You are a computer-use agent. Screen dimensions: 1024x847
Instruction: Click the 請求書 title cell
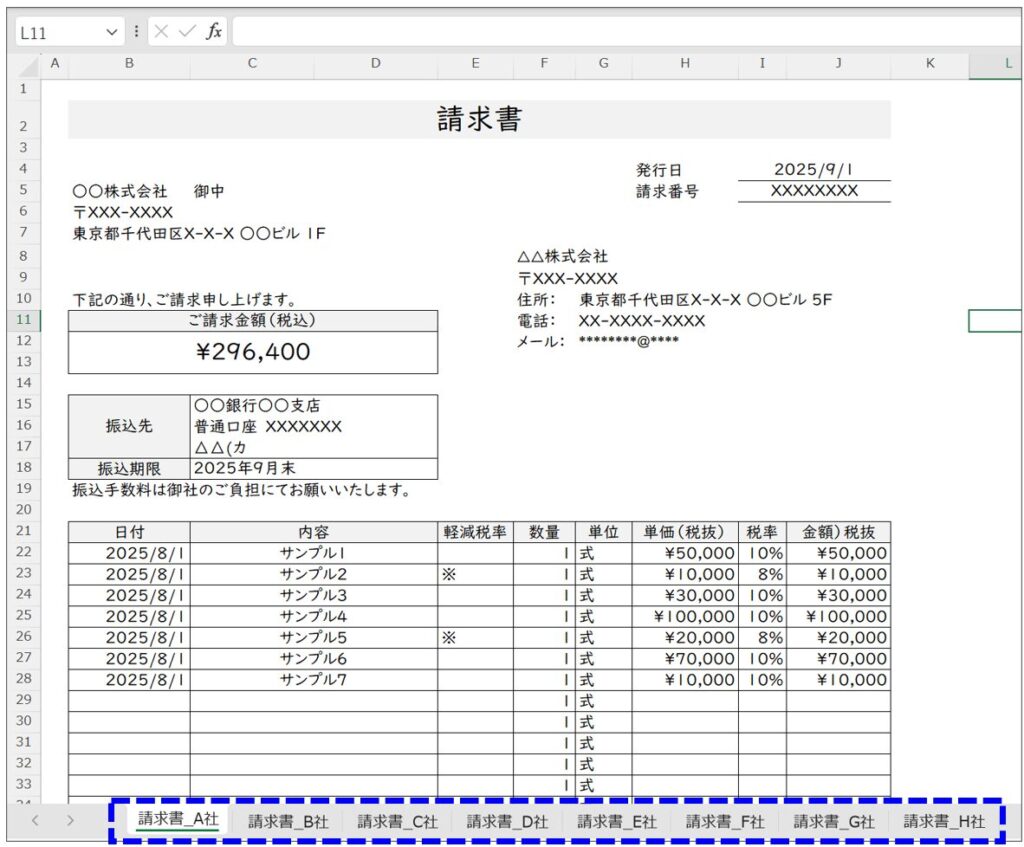(479, 120)
